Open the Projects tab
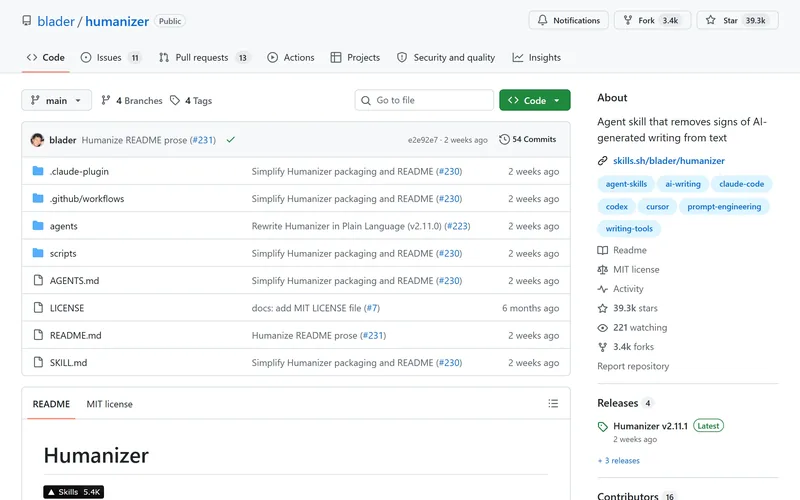800x500 pixels. pyautogui.click(x=355, y=58)
